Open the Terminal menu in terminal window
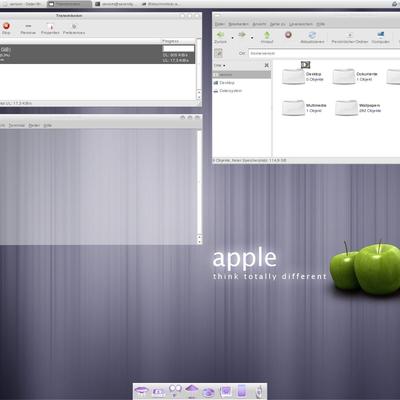Image resolution: width=400 pixels, height=400 pixels. [17, 125]
